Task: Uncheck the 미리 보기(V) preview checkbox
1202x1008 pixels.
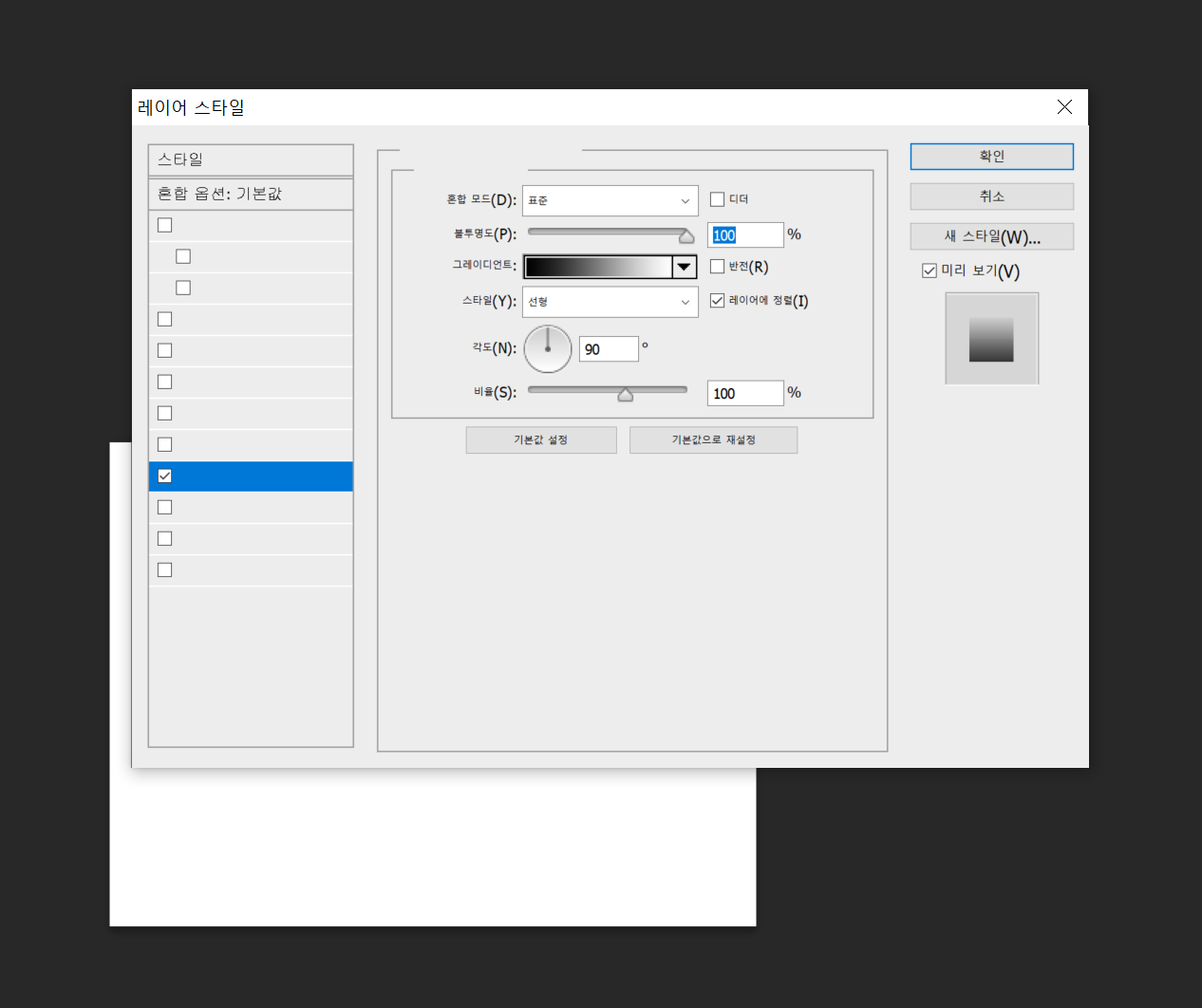Action: pos(930,271)
